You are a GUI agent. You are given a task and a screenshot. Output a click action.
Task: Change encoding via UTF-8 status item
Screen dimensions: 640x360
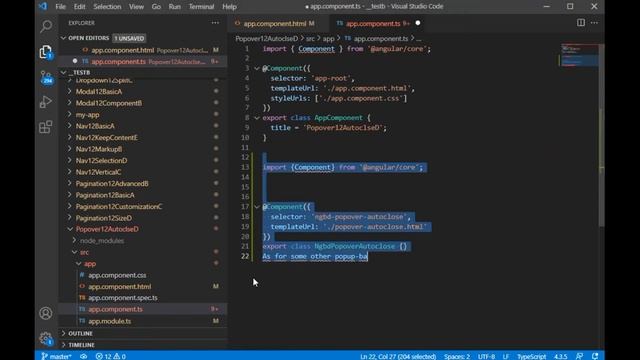486,356
